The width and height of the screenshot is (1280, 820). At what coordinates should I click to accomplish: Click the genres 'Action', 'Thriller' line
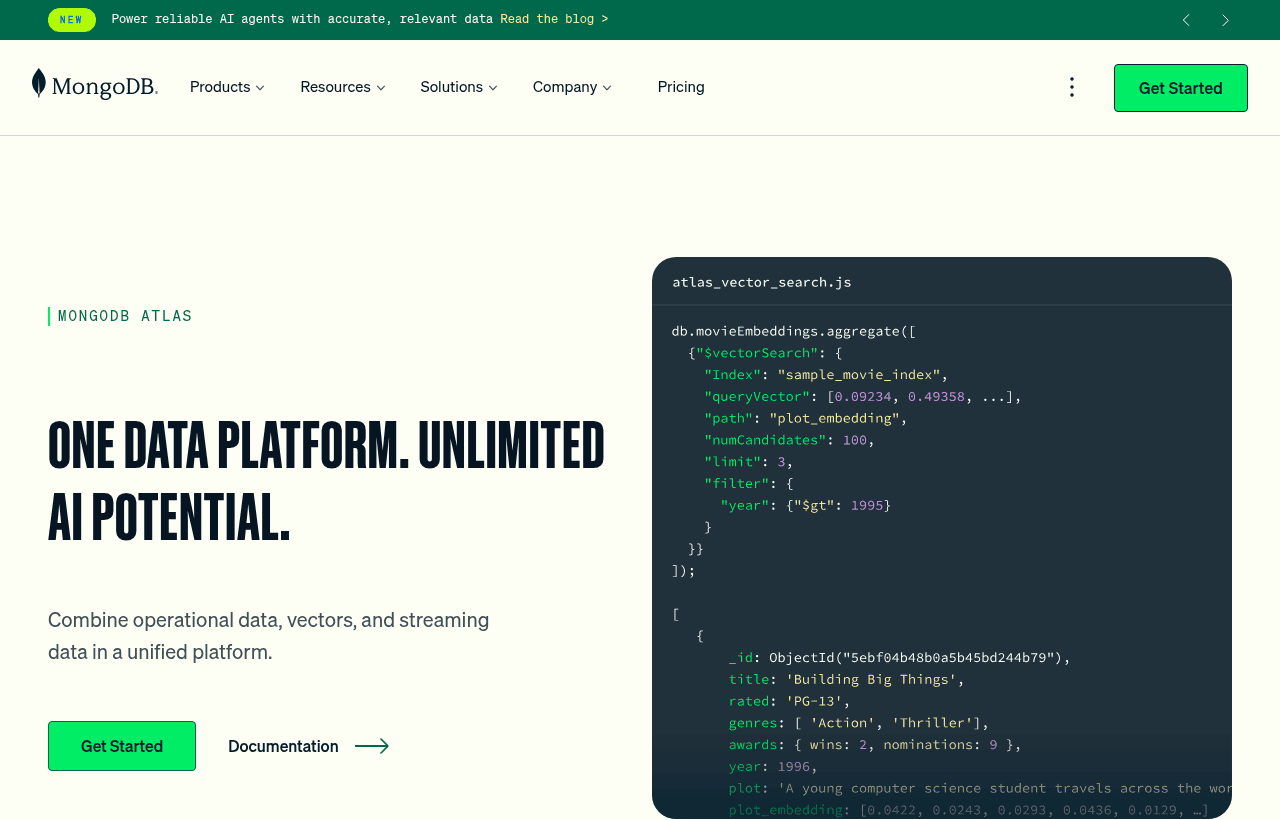[859, 723]
